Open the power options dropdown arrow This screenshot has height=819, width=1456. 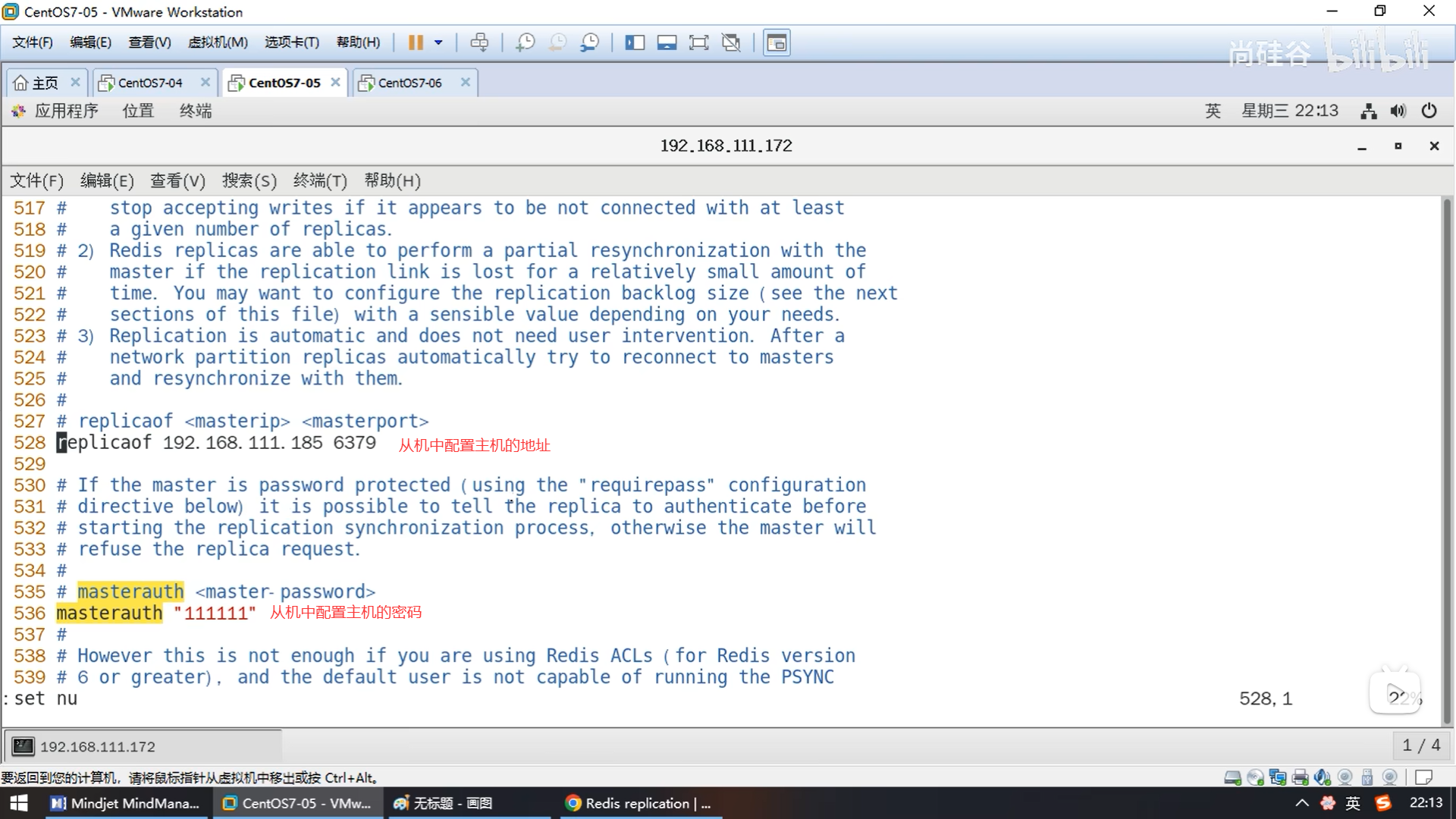coord(438,42)
